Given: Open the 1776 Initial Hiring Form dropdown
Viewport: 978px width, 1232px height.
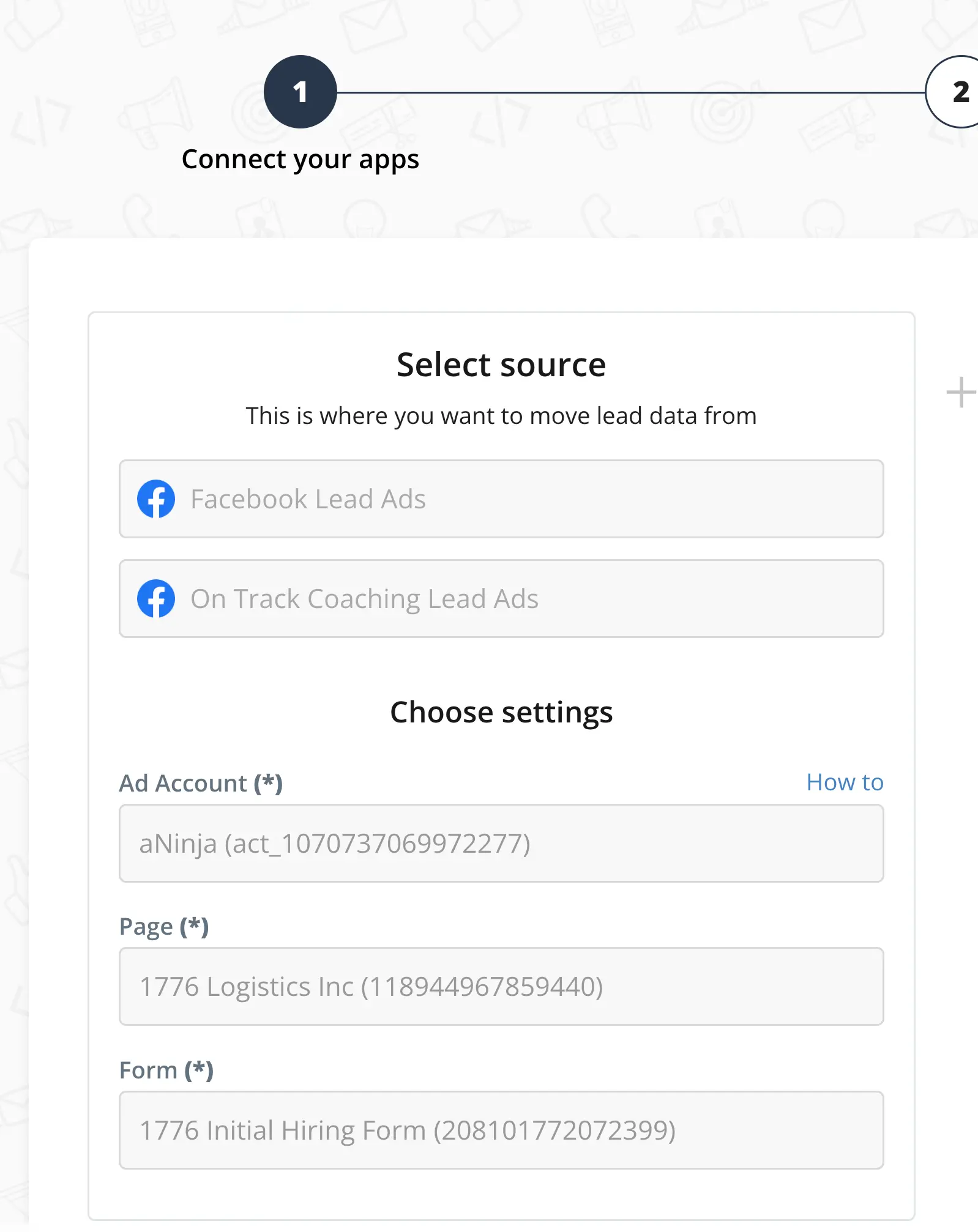Looking at the screenshot, I should tap(501, 1130).
